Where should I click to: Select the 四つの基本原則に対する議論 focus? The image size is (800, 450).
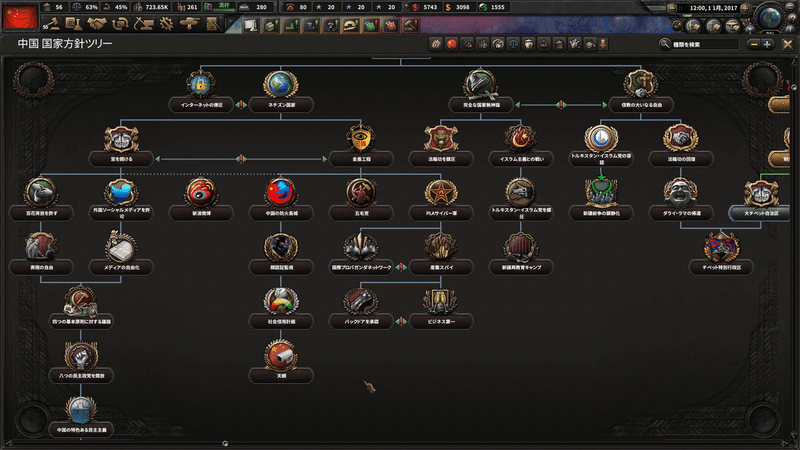pyautogui.click(x=81, y=308)
